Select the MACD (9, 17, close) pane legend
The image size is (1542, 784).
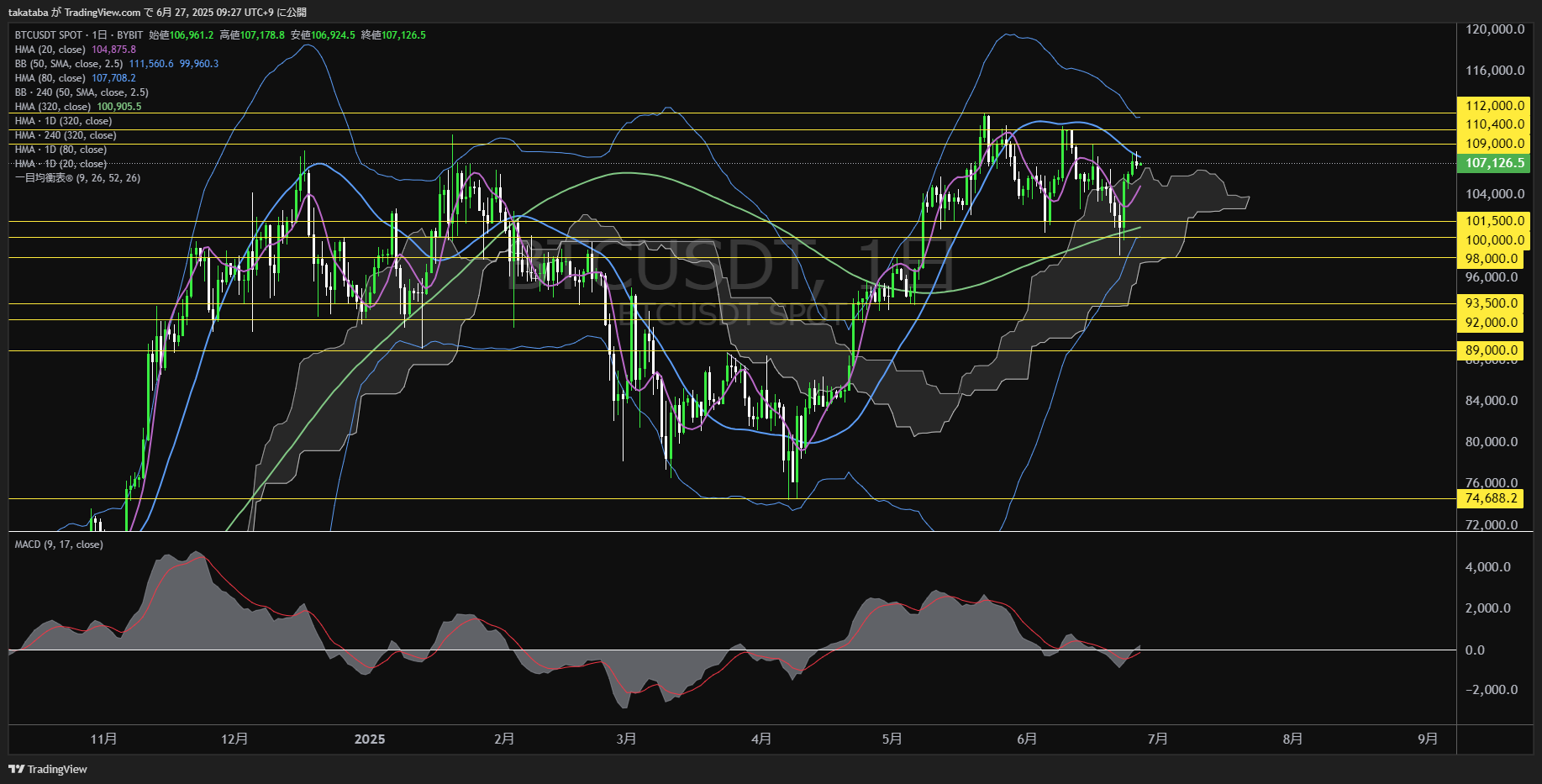click(59, 545)
